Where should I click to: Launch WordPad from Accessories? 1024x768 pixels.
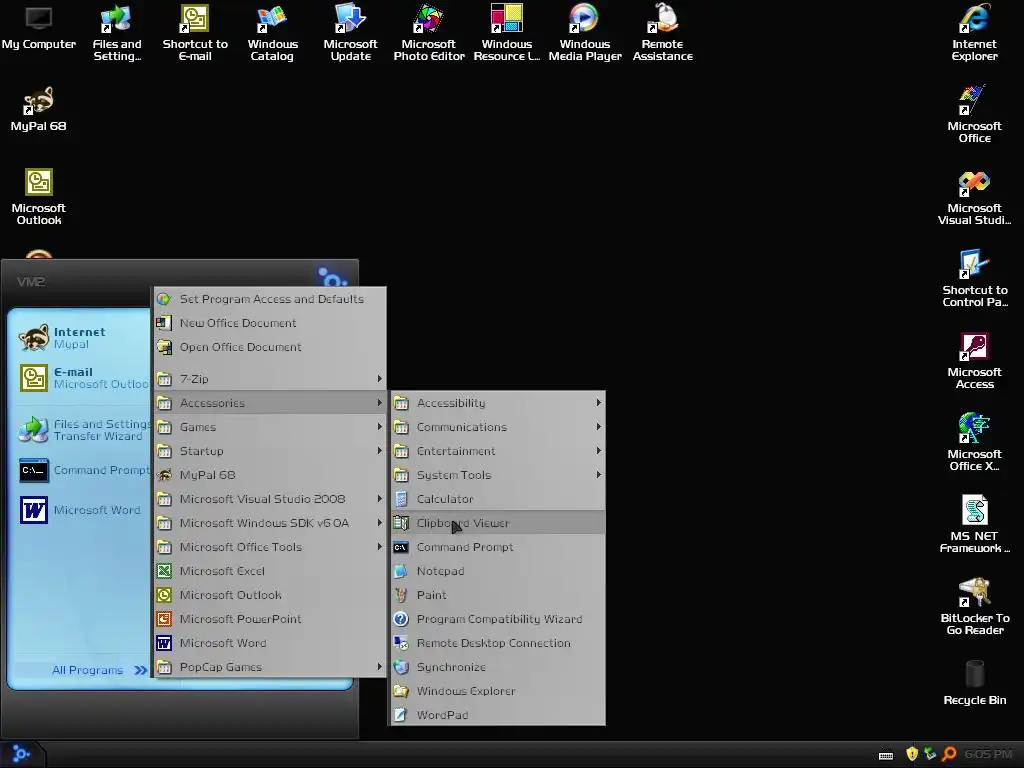click(498, 714)
